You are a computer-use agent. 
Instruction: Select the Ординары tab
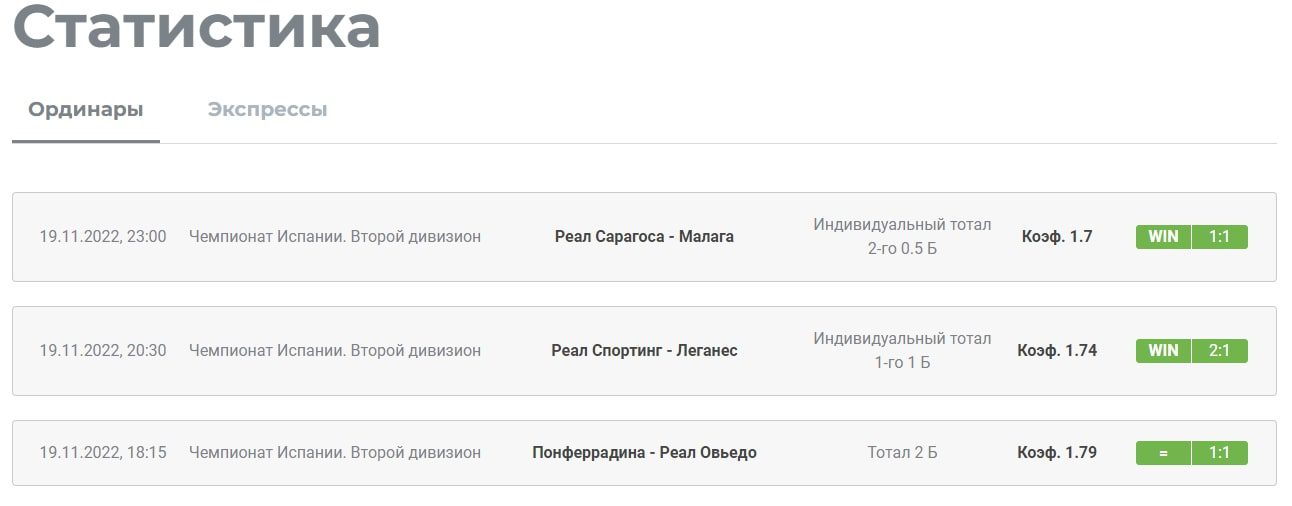(85, 109)
